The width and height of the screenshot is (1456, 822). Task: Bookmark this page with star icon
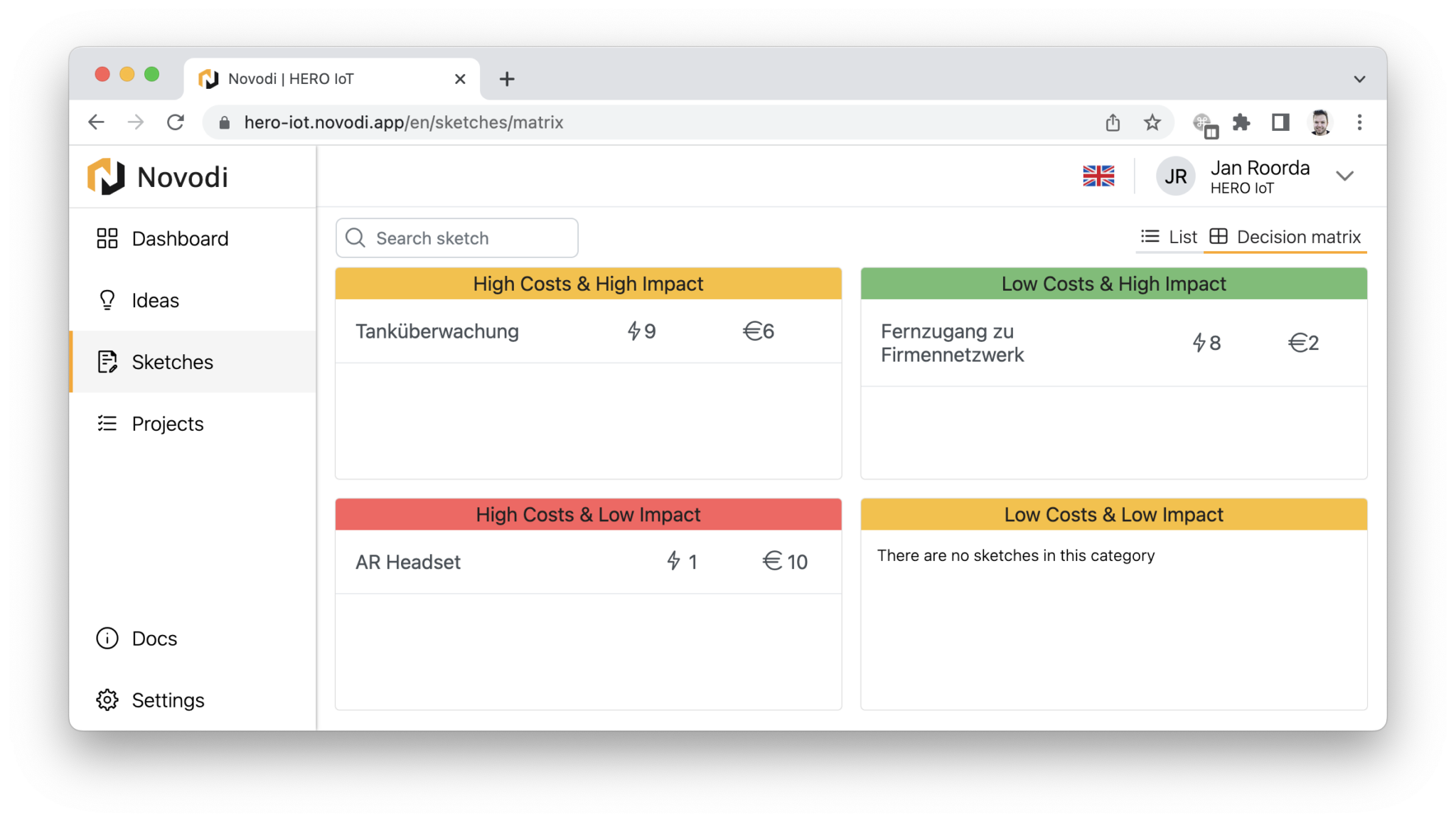1152,122
